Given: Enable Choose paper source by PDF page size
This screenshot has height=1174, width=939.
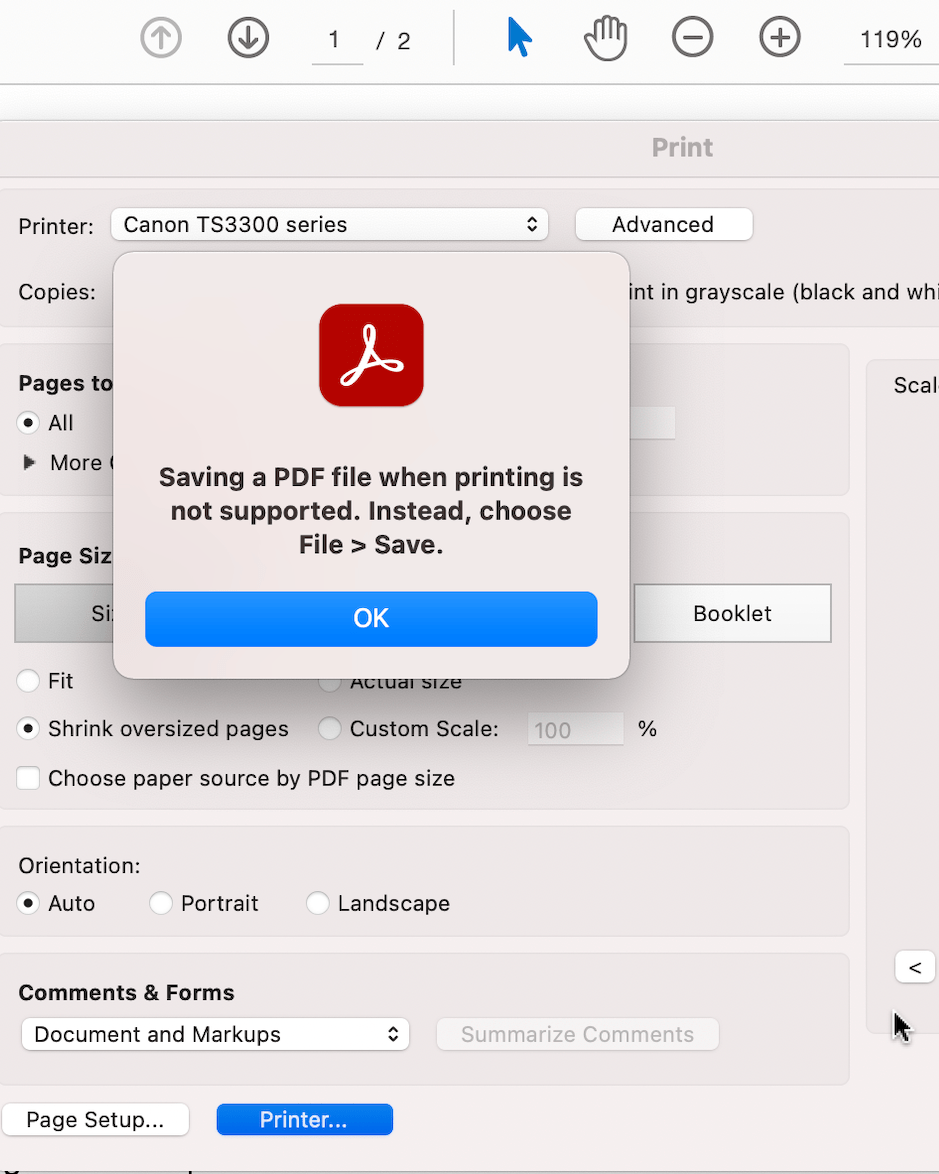Looking at the screenshot, I should (28, 778).
